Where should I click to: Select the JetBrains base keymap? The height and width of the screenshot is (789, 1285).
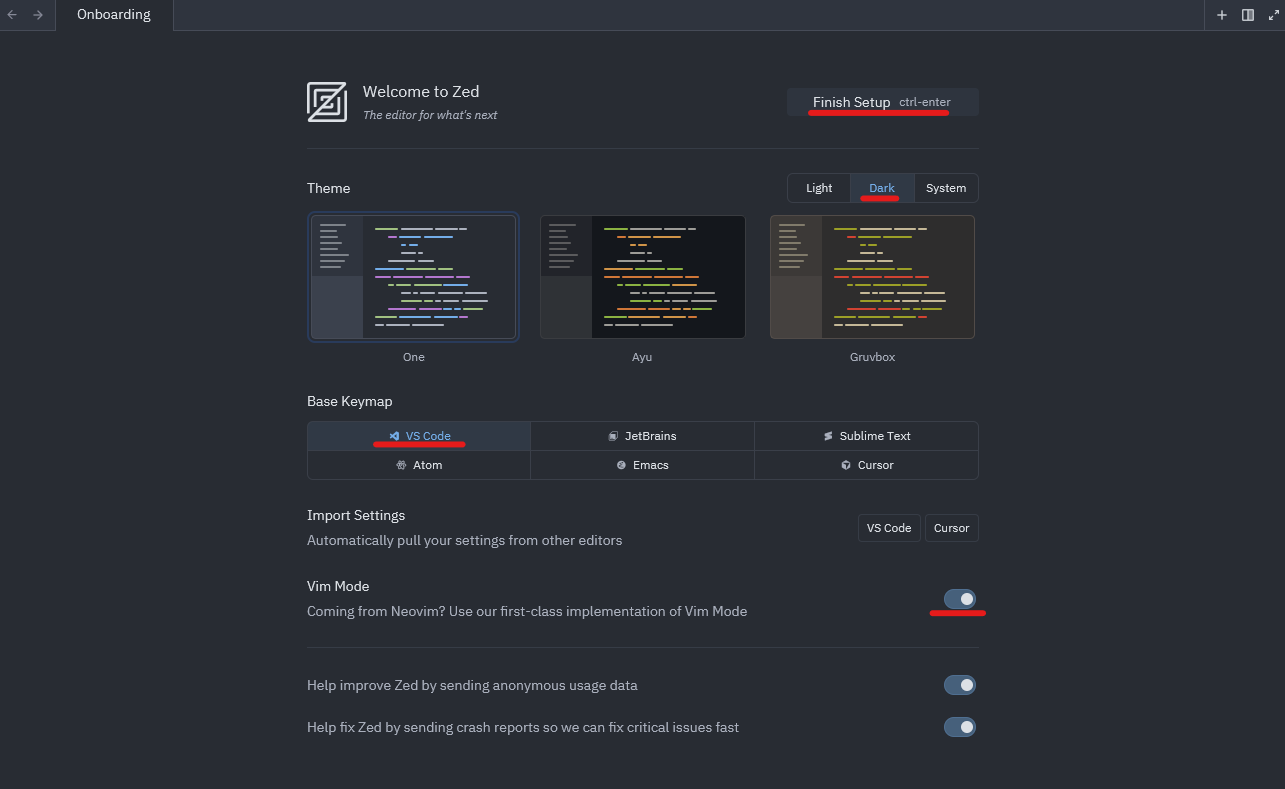642,435
